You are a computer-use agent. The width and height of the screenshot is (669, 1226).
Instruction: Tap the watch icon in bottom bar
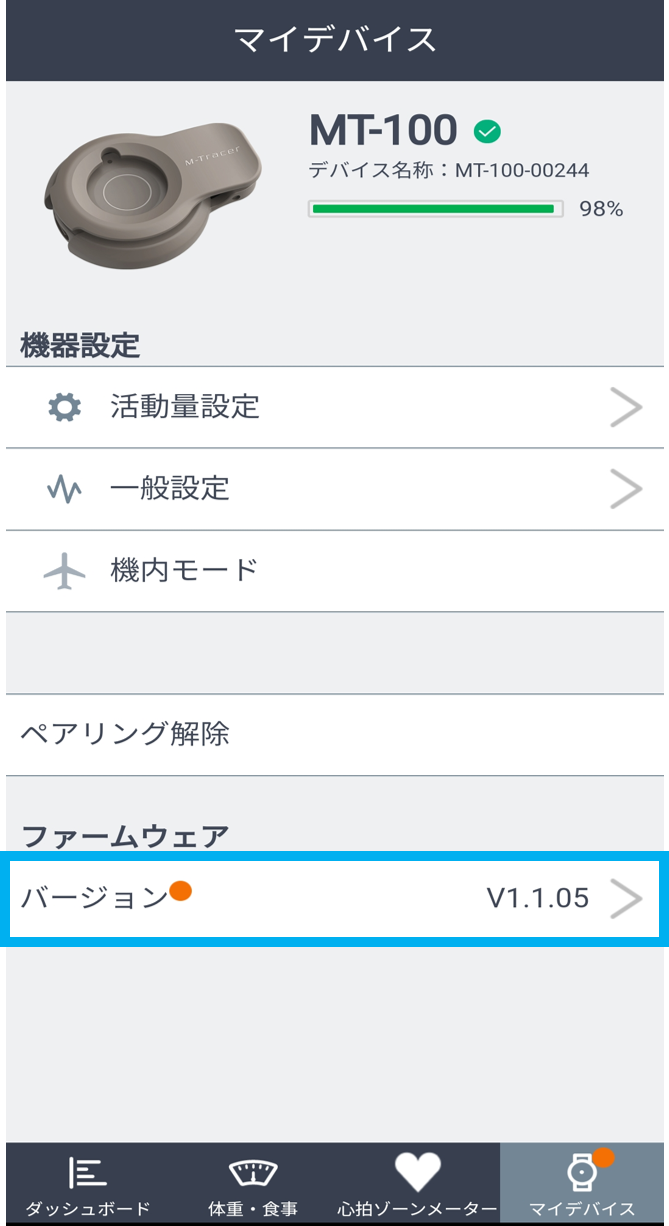coord(581,1172)
